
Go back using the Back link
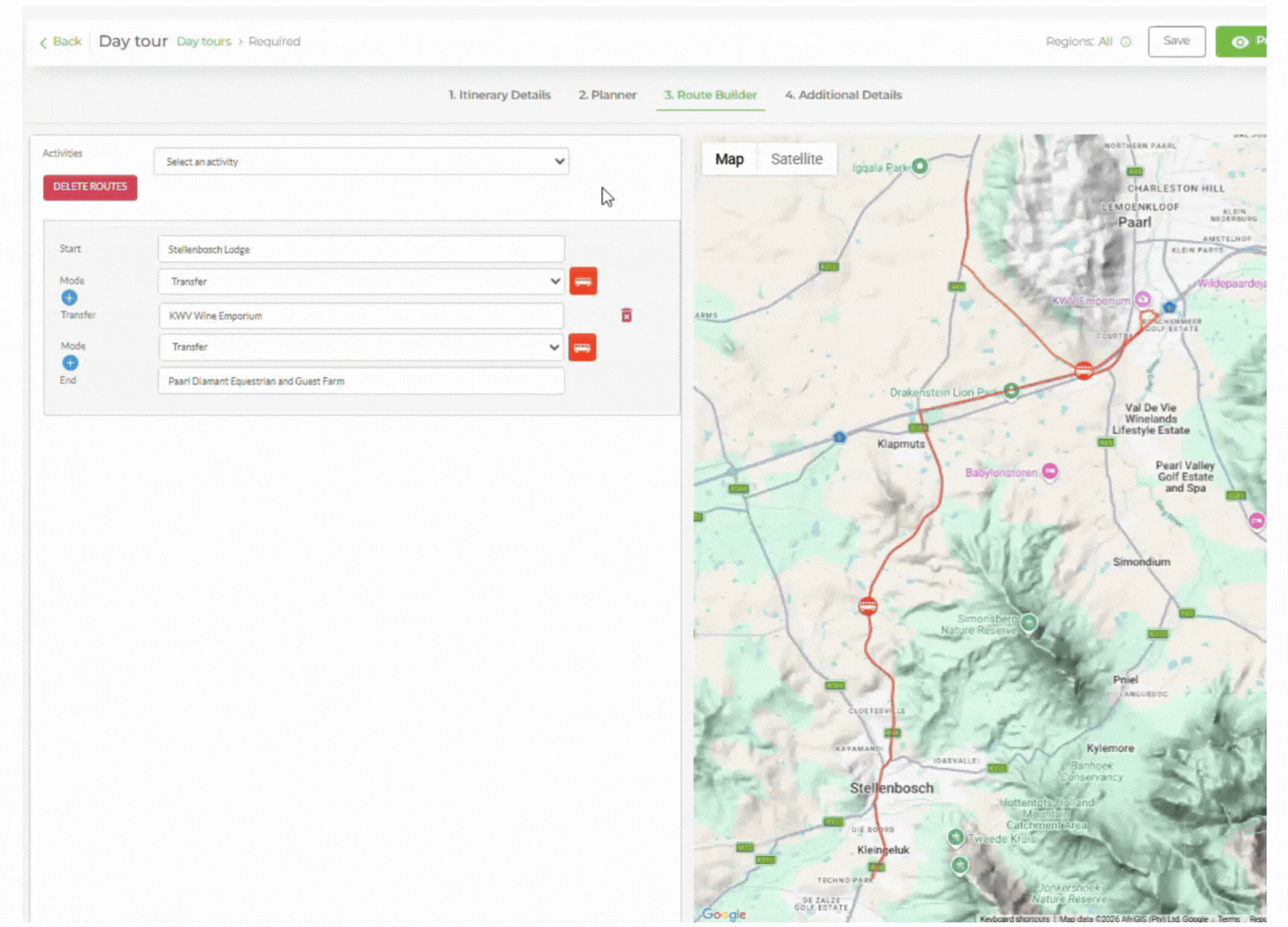(60, 41)
